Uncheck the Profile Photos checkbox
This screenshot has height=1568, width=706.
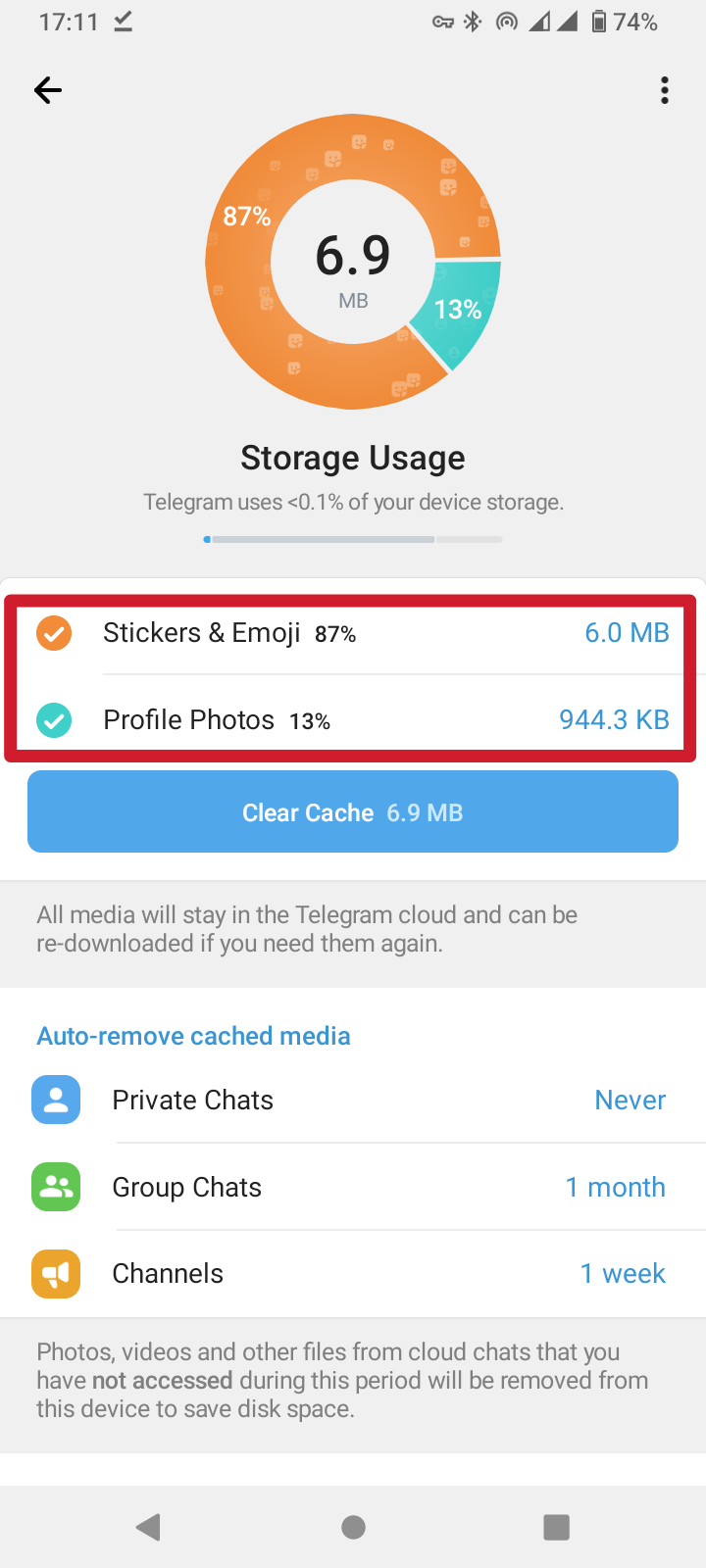pos(54,720)
